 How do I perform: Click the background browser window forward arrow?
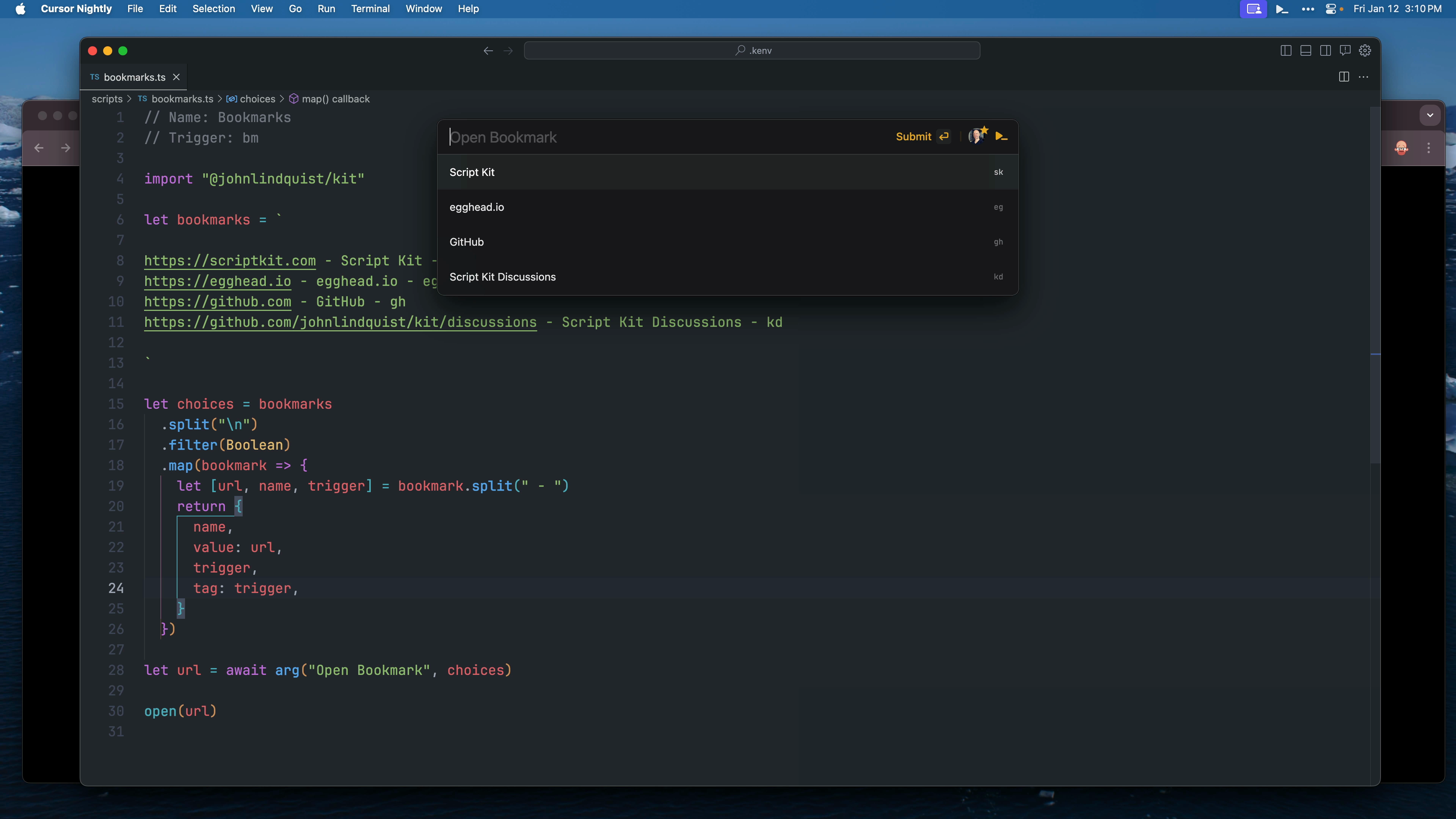coord(66,148)
